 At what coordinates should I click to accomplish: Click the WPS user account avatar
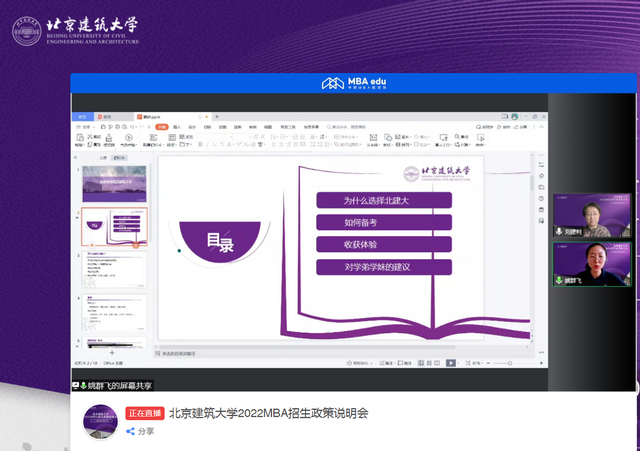point(515,117)
